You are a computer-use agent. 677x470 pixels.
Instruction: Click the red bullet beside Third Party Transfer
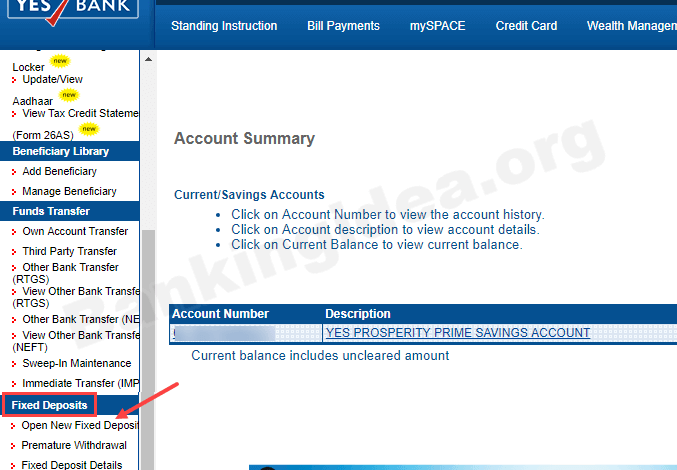(x=14, y=252)
